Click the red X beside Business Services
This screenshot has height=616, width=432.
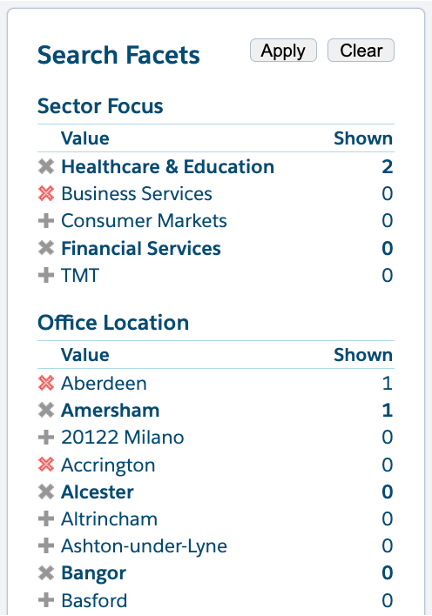pos(46,194)
